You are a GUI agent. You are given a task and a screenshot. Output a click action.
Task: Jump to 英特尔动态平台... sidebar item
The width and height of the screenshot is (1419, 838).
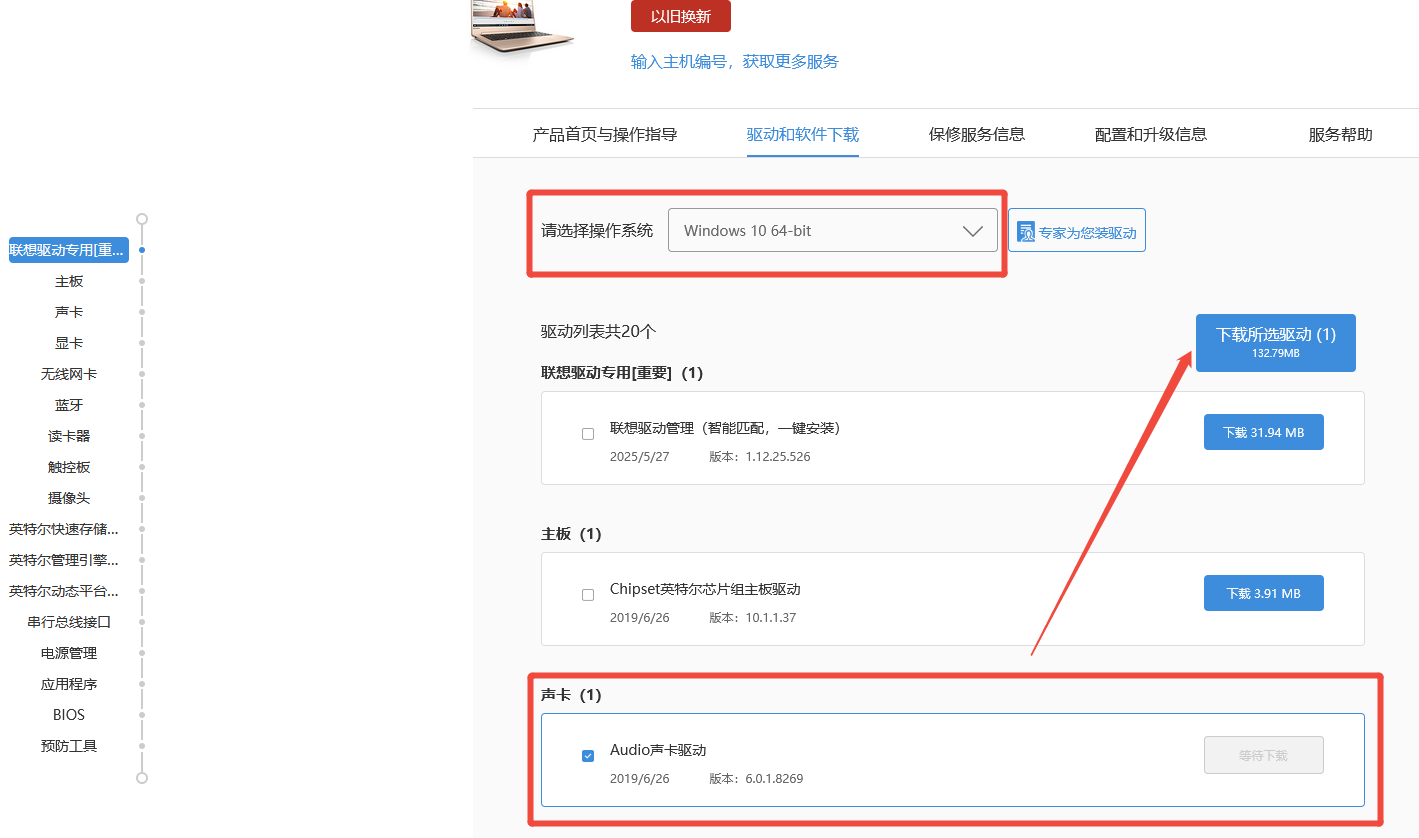64,591
